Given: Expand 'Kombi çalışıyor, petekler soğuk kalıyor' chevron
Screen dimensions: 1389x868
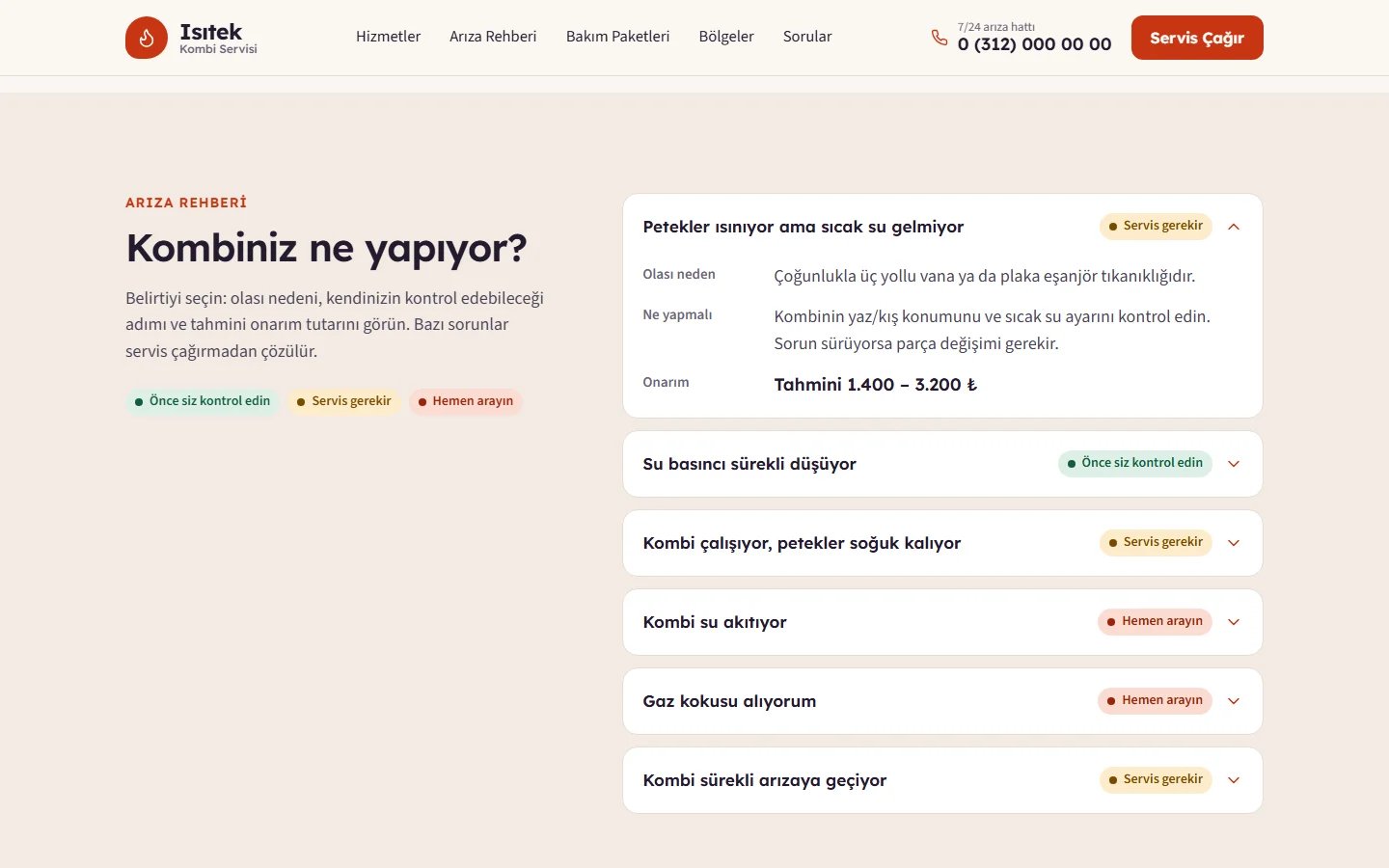Looking at the screenshot, I should (1234, 543).
